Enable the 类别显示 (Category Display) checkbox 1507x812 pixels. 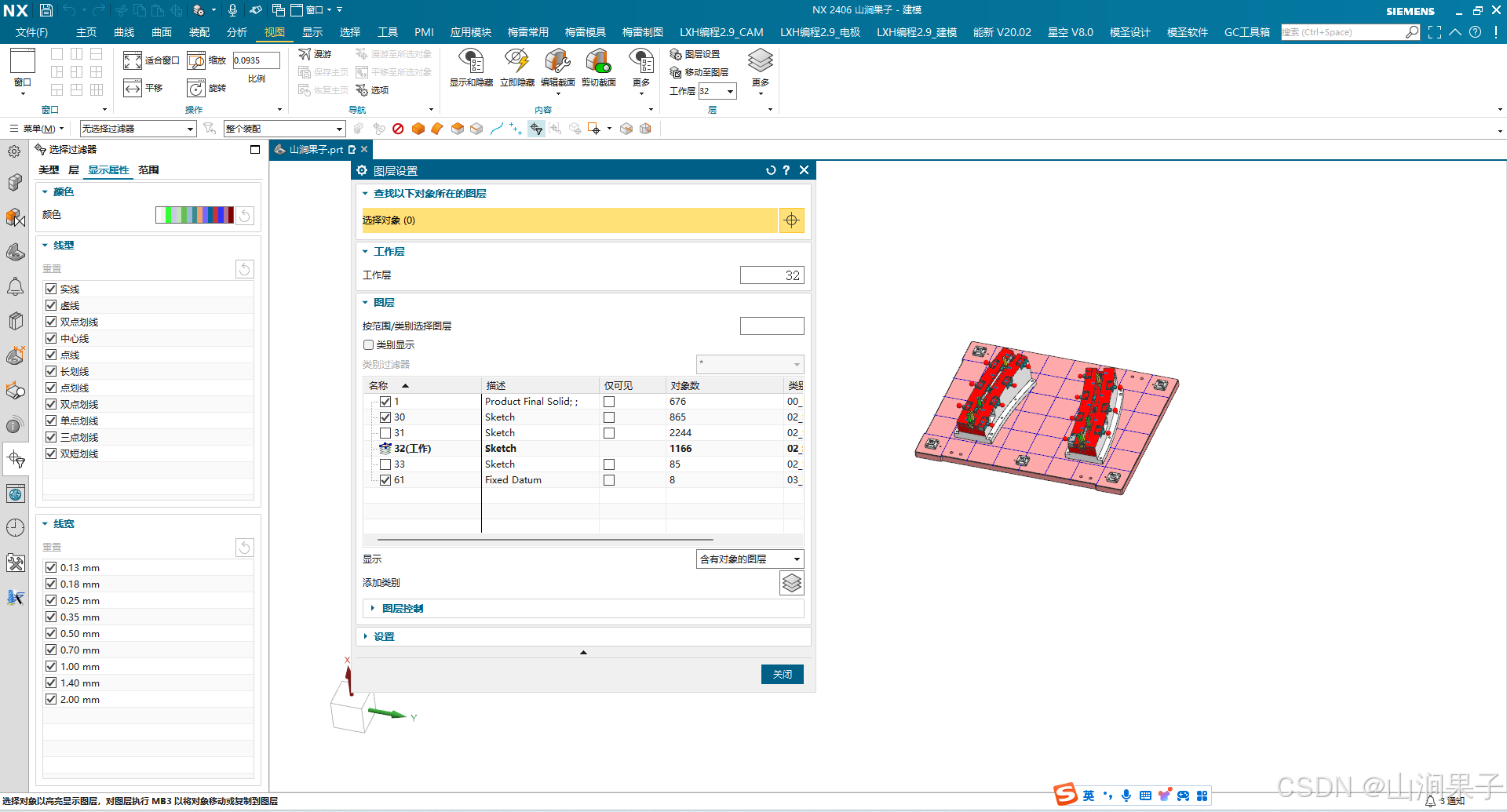(x=368, y=345)
